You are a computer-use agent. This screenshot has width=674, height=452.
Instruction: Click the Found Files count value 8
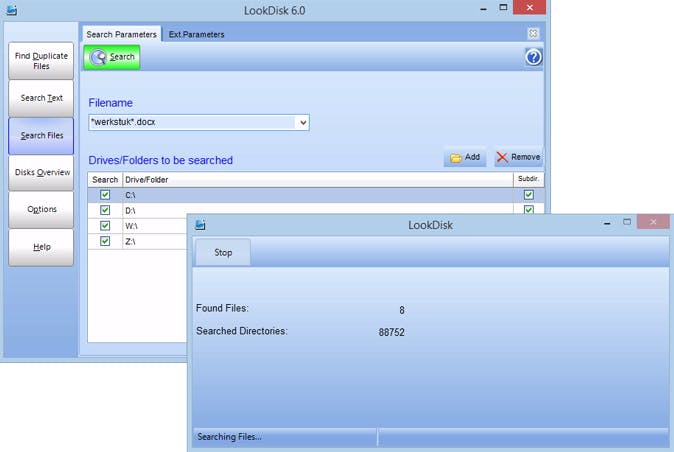pos(401,310)
